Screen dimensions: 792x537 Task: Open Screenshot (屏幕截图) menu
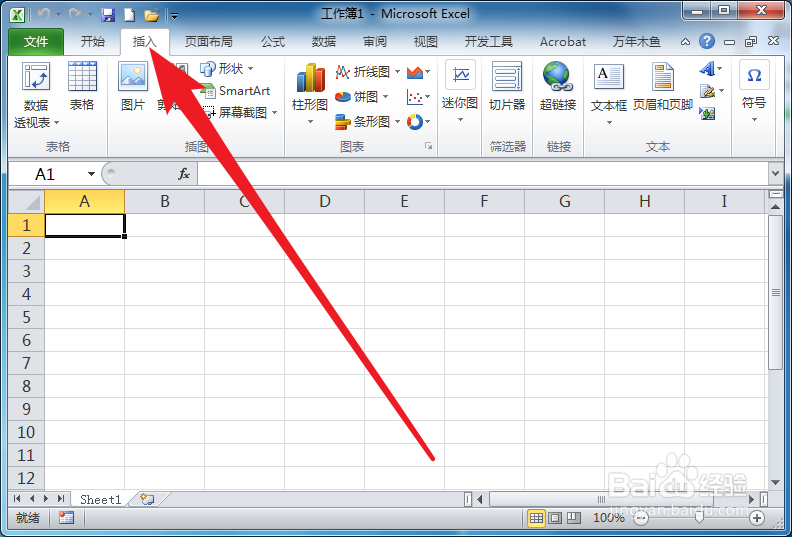click(x=239, y=112)
